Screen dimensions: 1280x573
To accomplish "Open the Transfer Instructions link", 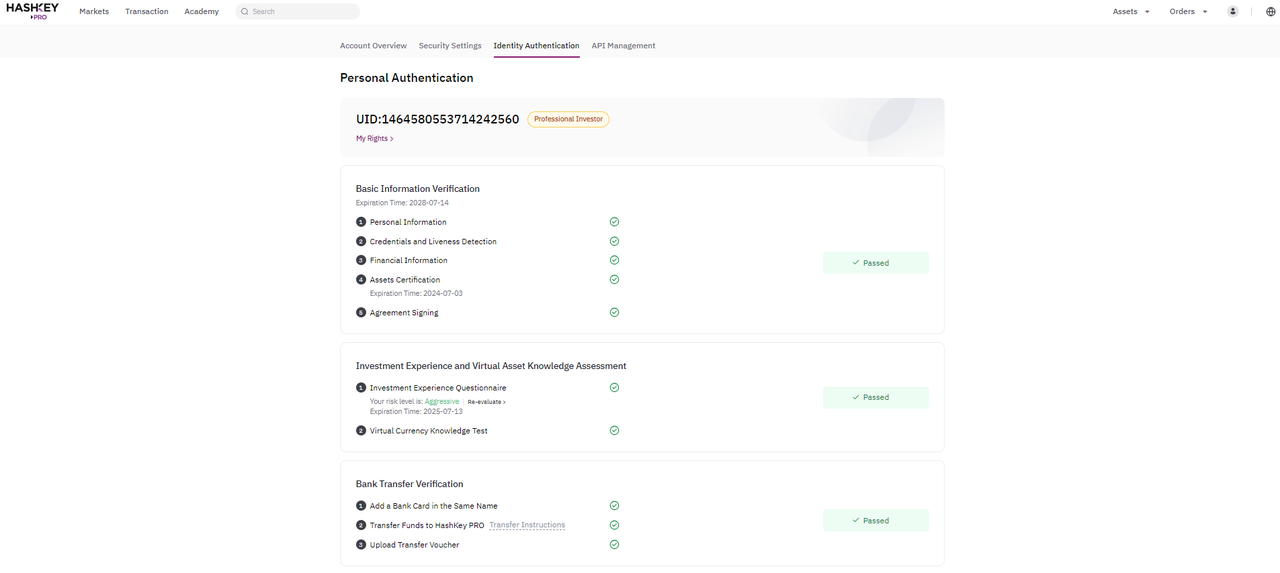I will (x=527, y=525).
